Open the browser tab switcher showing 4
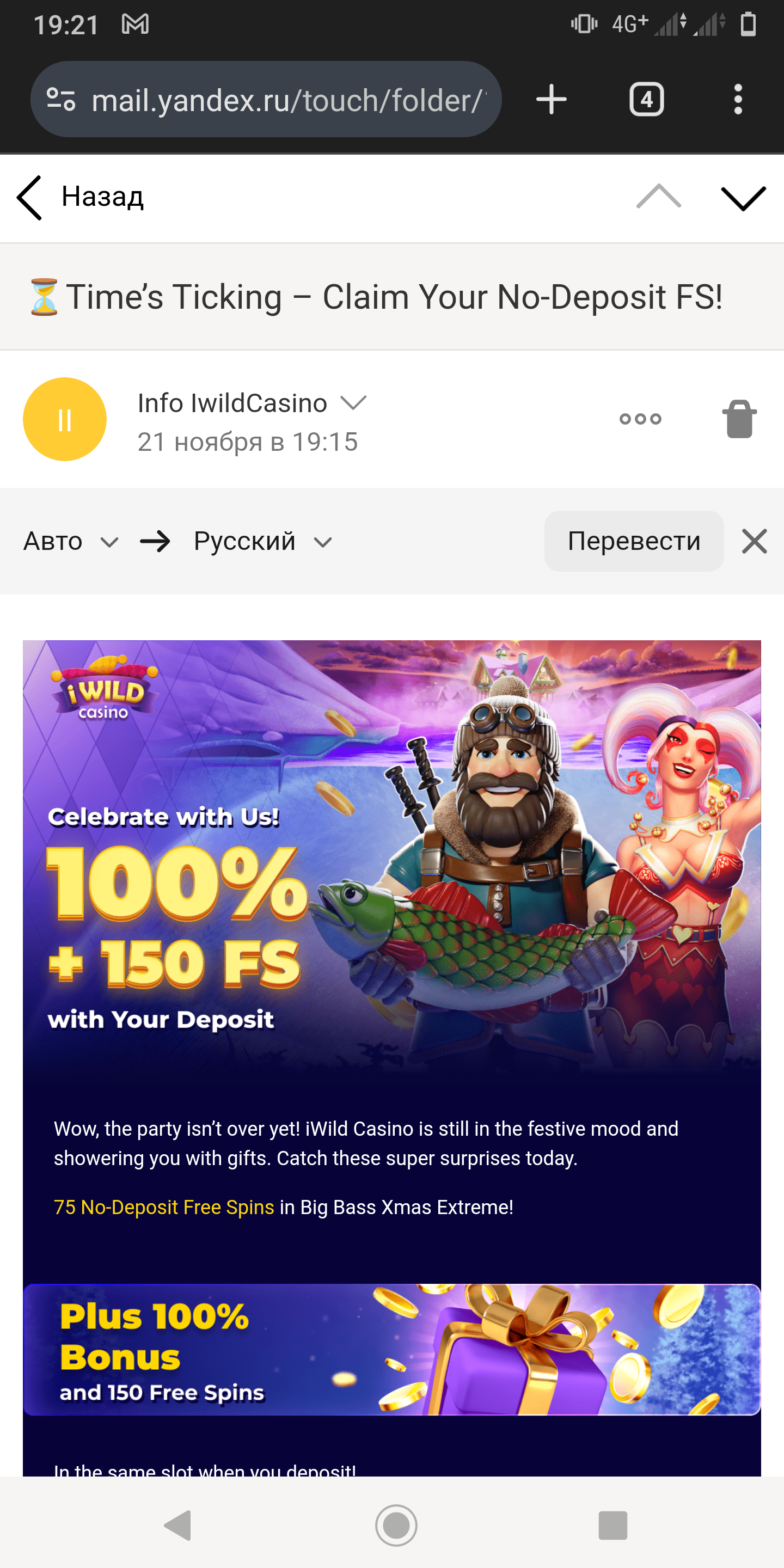The width and height of the screenshot is (784, 1568). pos(646,99)
